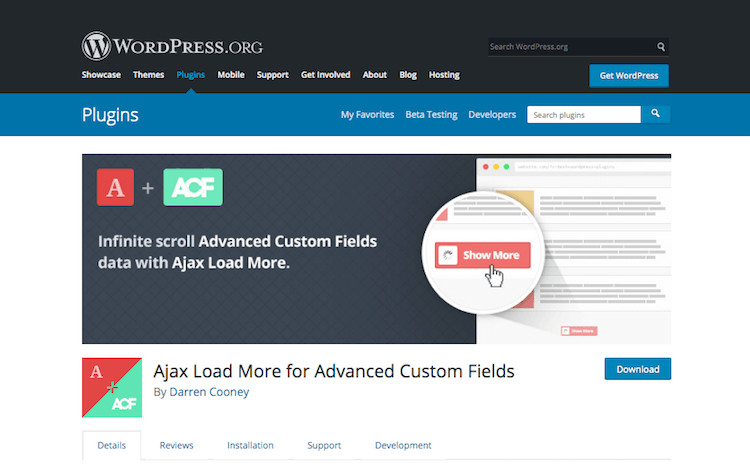Open the Beta Testing link
Screen dimensions: 750x467
point(431,115)
